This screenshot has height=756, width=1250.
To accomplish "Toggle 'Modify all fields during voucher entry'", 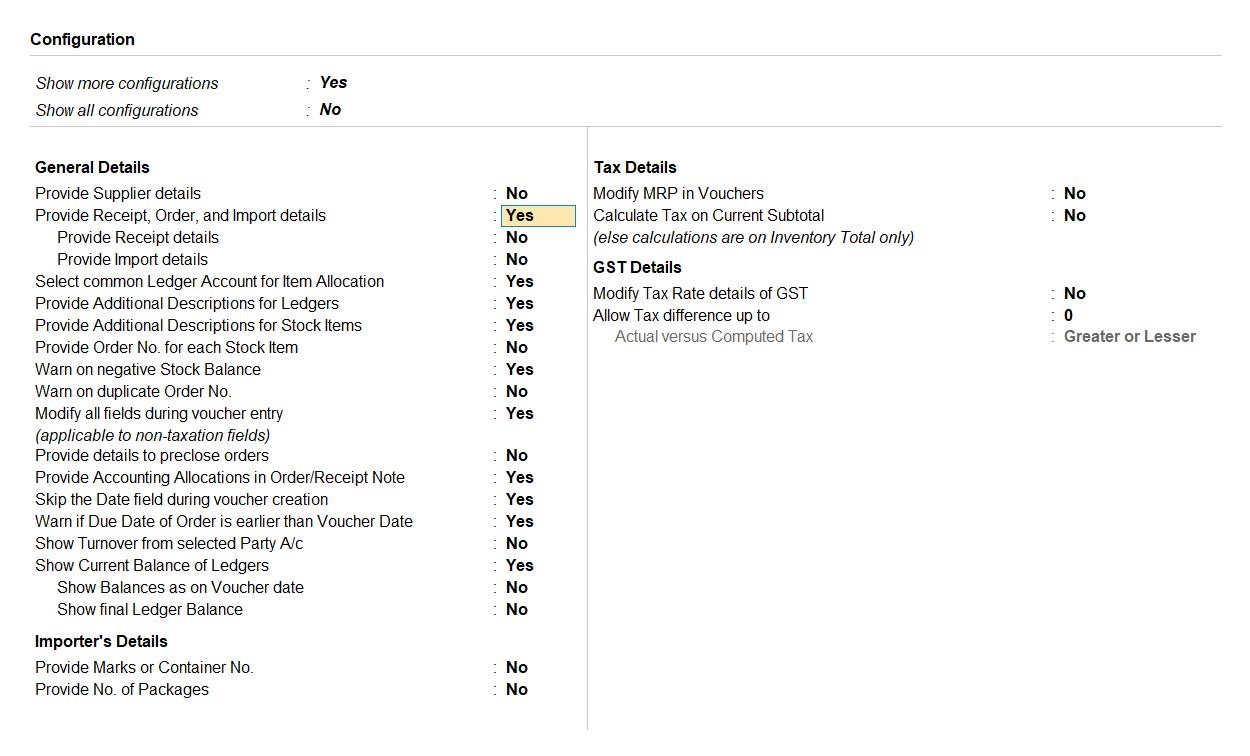I will pyautogui.click(x=519, y=414).
